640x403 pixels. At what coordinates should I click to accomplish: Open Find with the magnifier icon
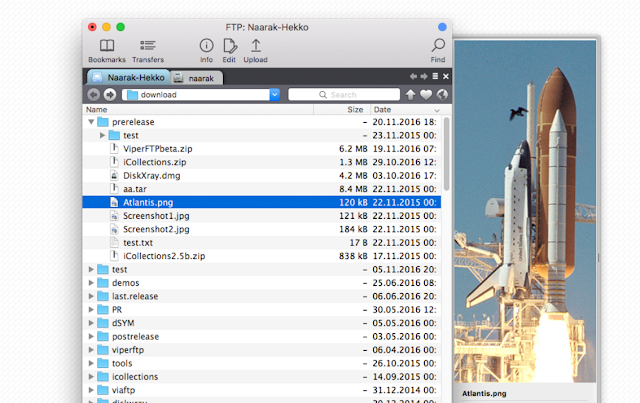pos(438,45)
